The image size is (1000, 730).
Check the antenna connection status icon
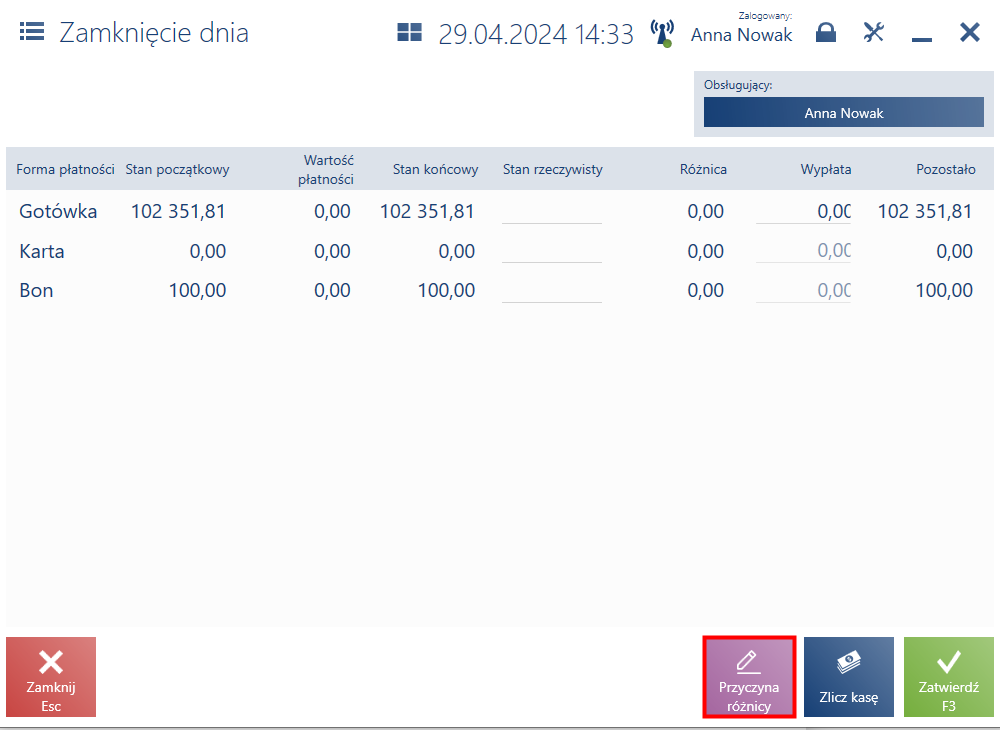click(662, 33)
